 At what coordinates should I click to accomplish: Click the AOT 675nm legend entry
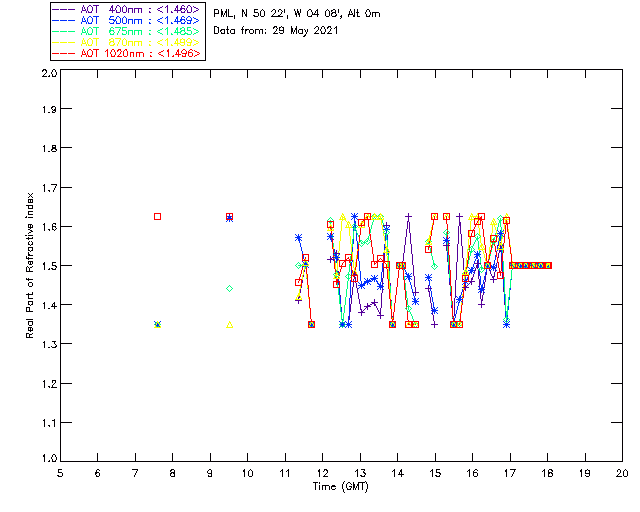coord(126,31)
